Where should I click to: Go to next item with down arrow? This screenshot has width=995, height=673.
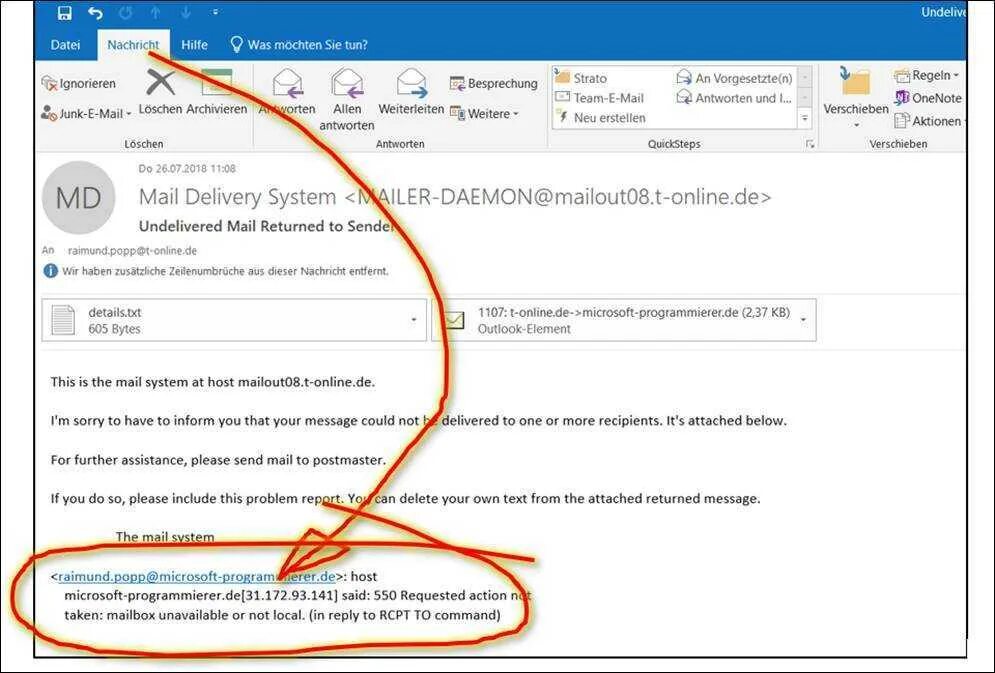tap(185, 12)
